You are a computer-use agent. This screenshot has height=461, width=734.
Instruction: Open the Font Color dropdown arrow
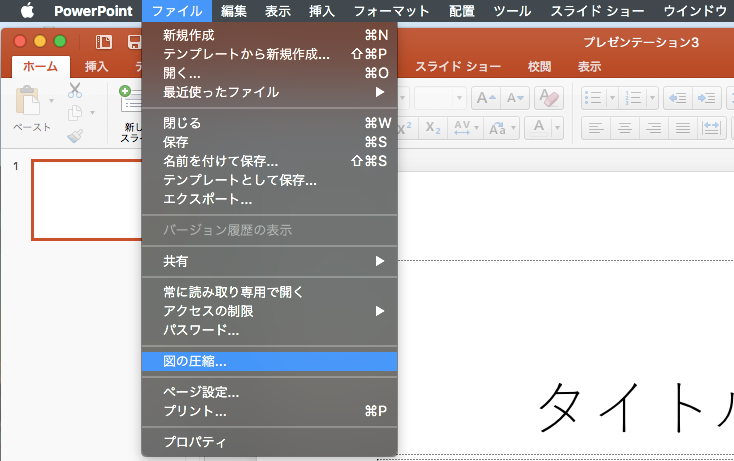click(x=557, y=128)
